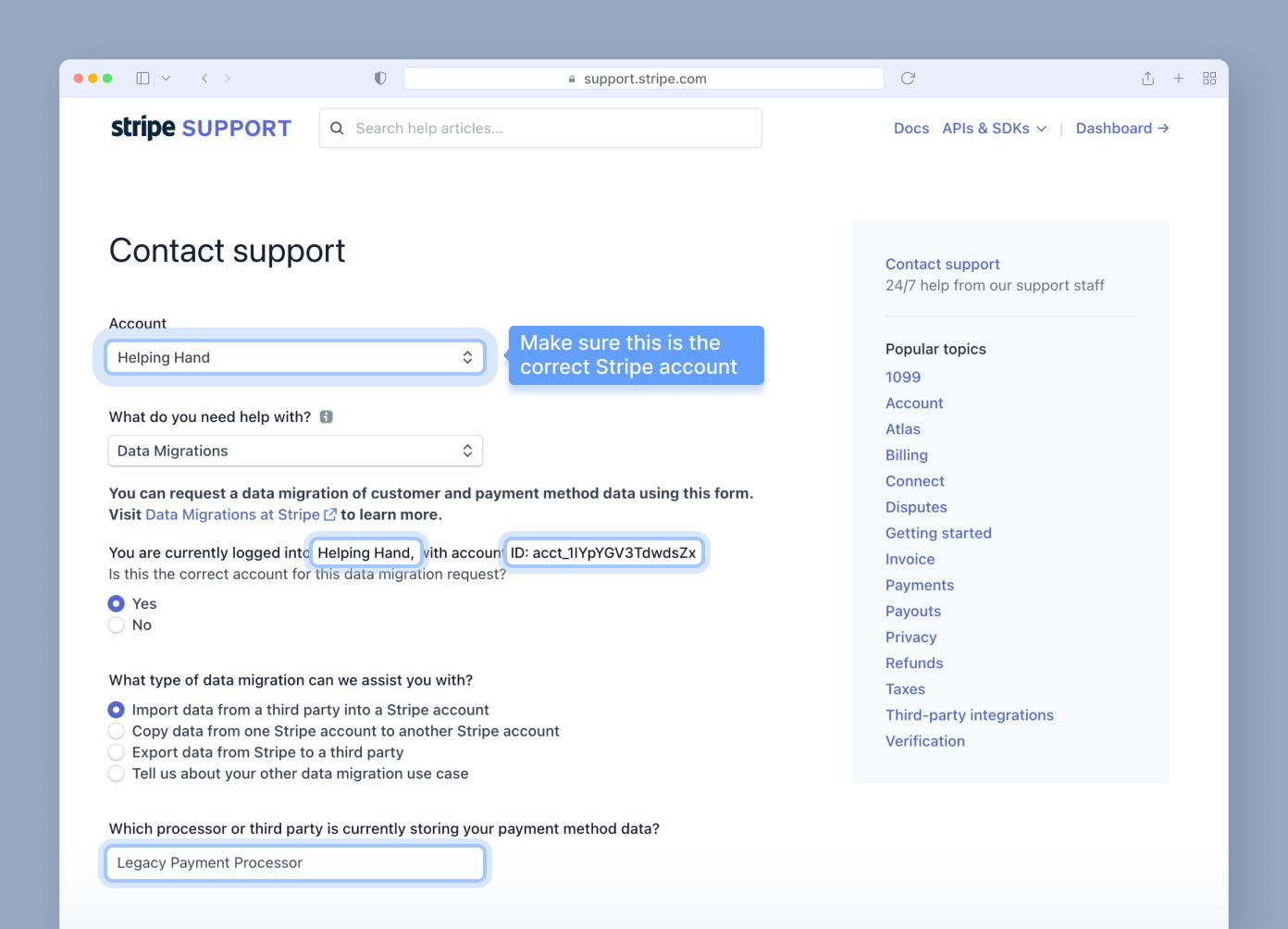This screenshot has width=1288, height=929.
Task: Select Yes for correct account
Action: pyautogui.click(x=117, y=603)
